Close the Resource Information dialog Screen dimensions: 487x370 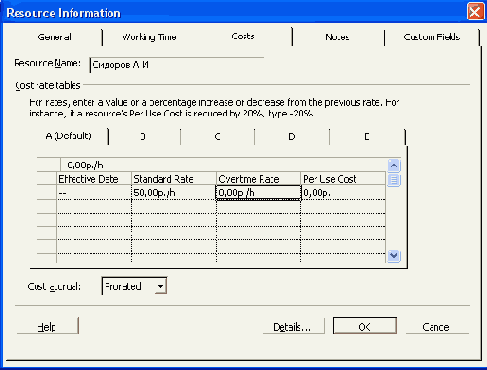[x=475, y=11]
